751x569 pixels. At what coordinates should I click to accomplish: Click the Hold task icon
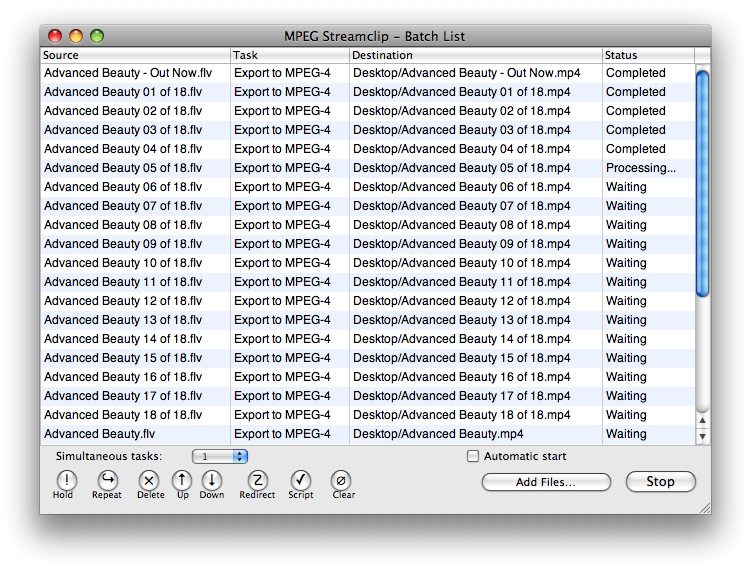[66, 480]
